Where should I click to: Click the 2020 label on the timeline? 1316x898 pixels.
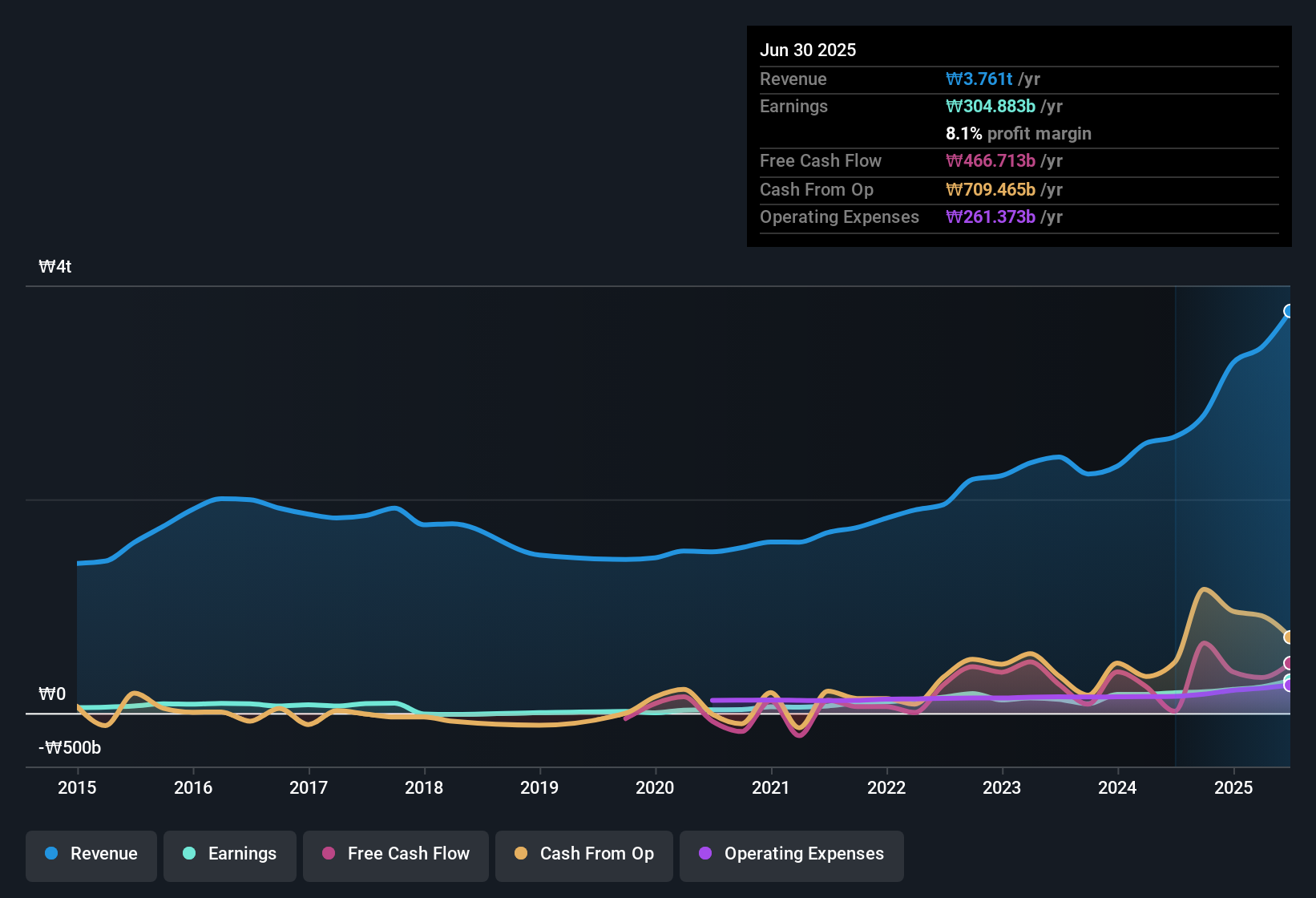tap(655, 788)
